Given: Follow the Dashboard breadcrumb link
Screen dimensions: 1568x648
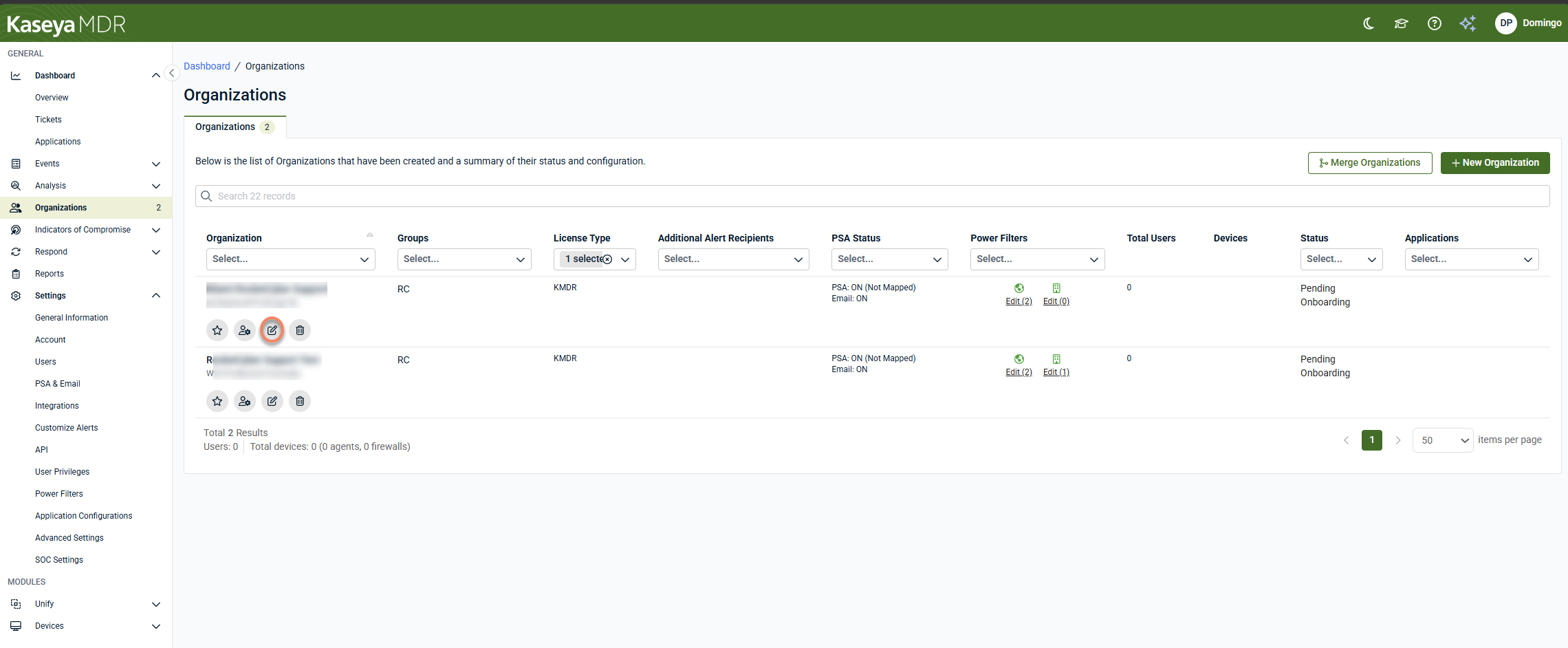Looking at the screenshot, I should [207, 66].
